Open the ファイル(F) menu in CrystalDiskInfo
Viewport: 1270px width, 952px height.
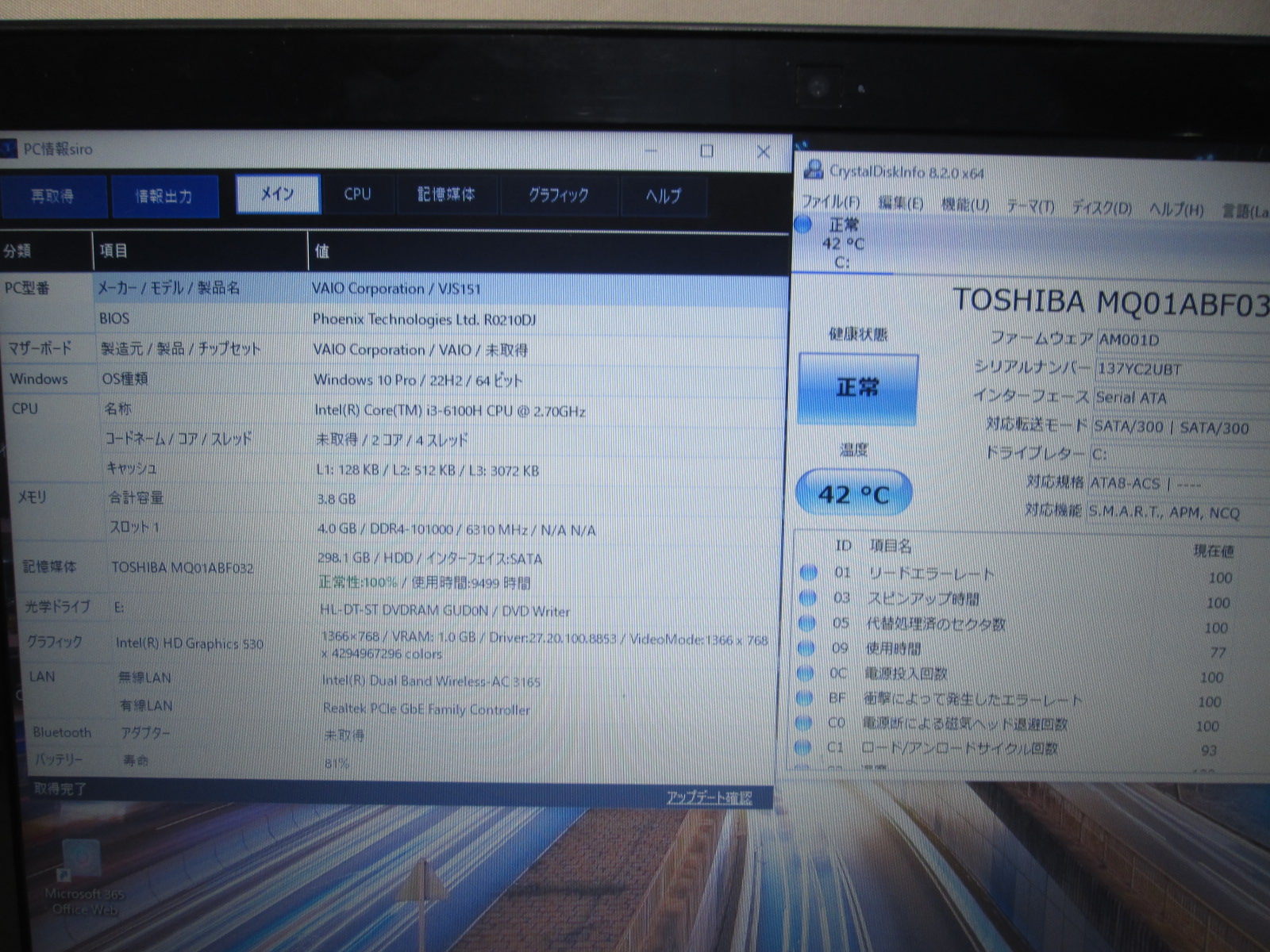(830, 202)
